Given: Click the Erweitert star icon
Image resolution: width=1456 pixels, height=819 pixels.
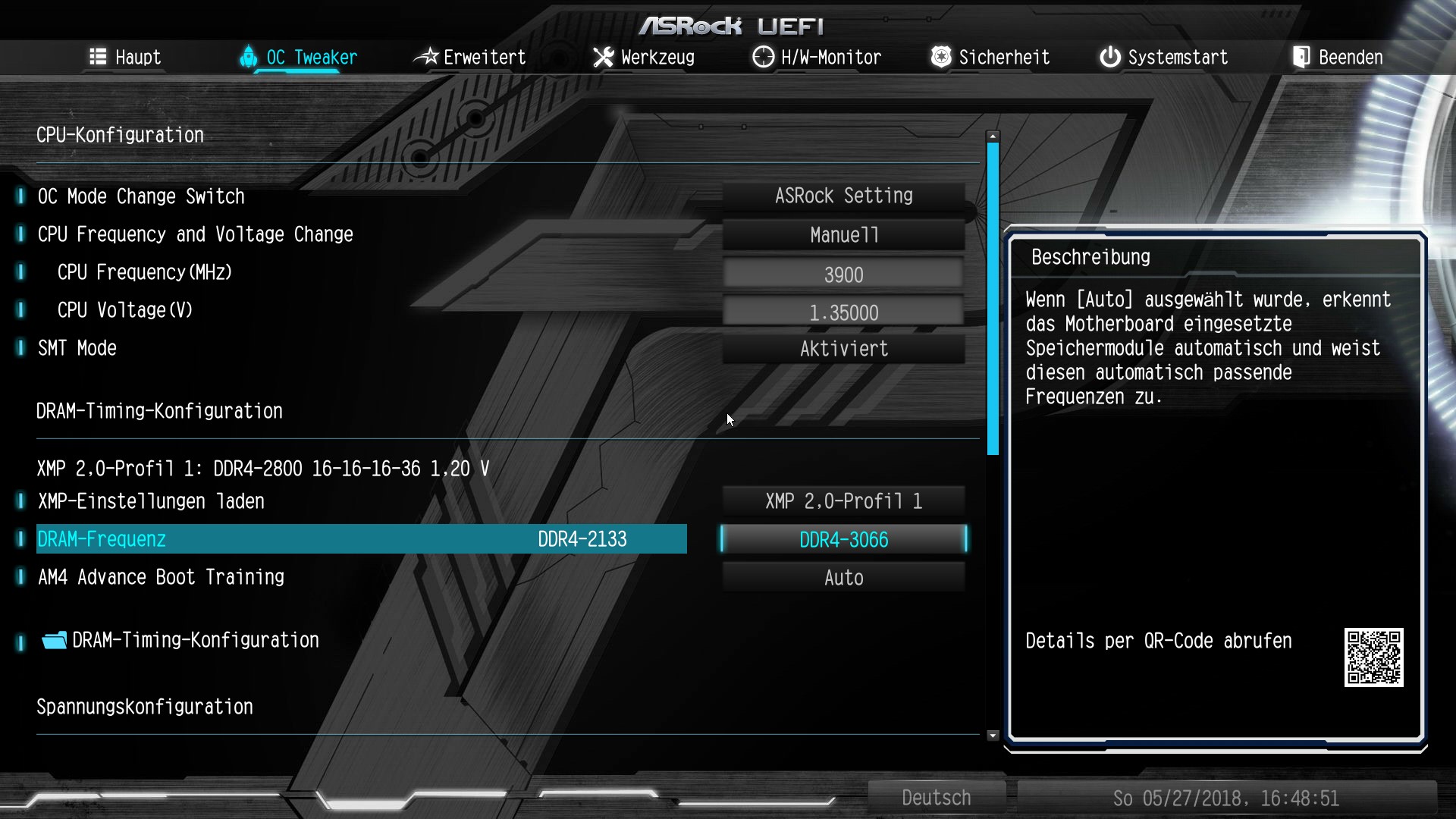Looking at the screenshot, I should pos(426,57).
